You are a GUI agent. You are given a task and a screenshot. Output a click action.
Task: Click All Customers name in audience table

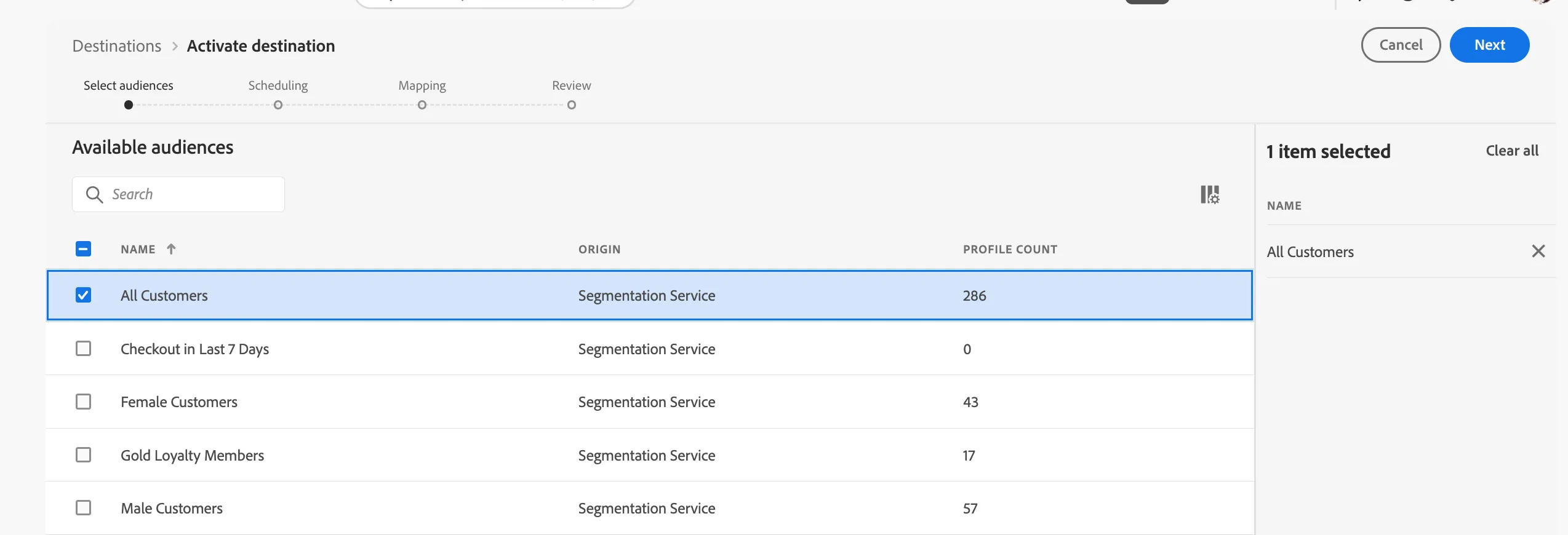click(164, 296)
